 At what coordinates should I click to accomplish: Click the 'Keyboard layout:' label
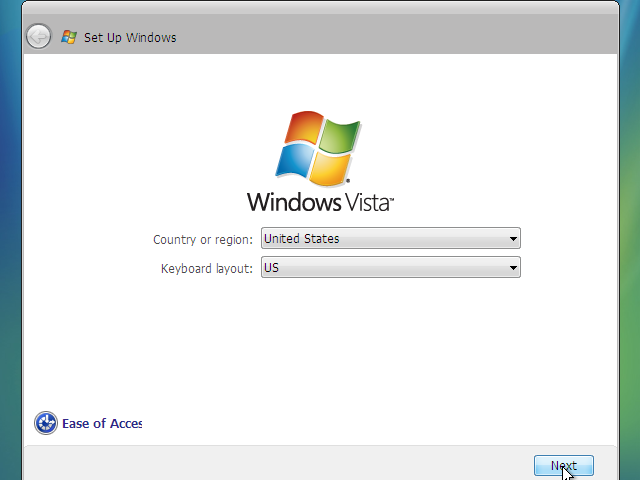[x=207, y=269]
